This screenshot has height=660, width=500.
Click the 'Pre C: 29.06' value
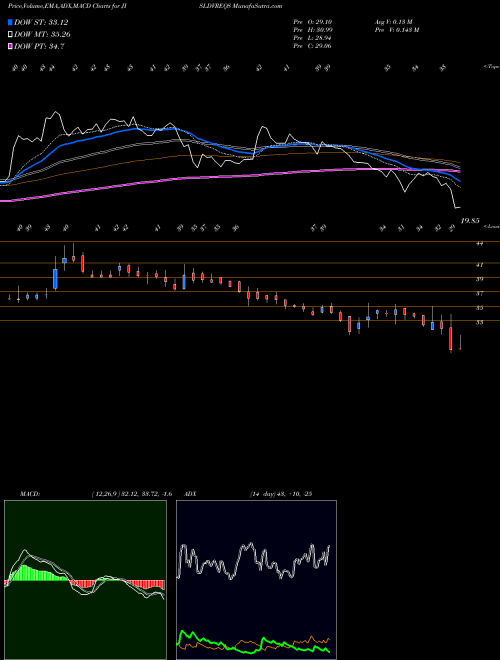pos(312,46)
